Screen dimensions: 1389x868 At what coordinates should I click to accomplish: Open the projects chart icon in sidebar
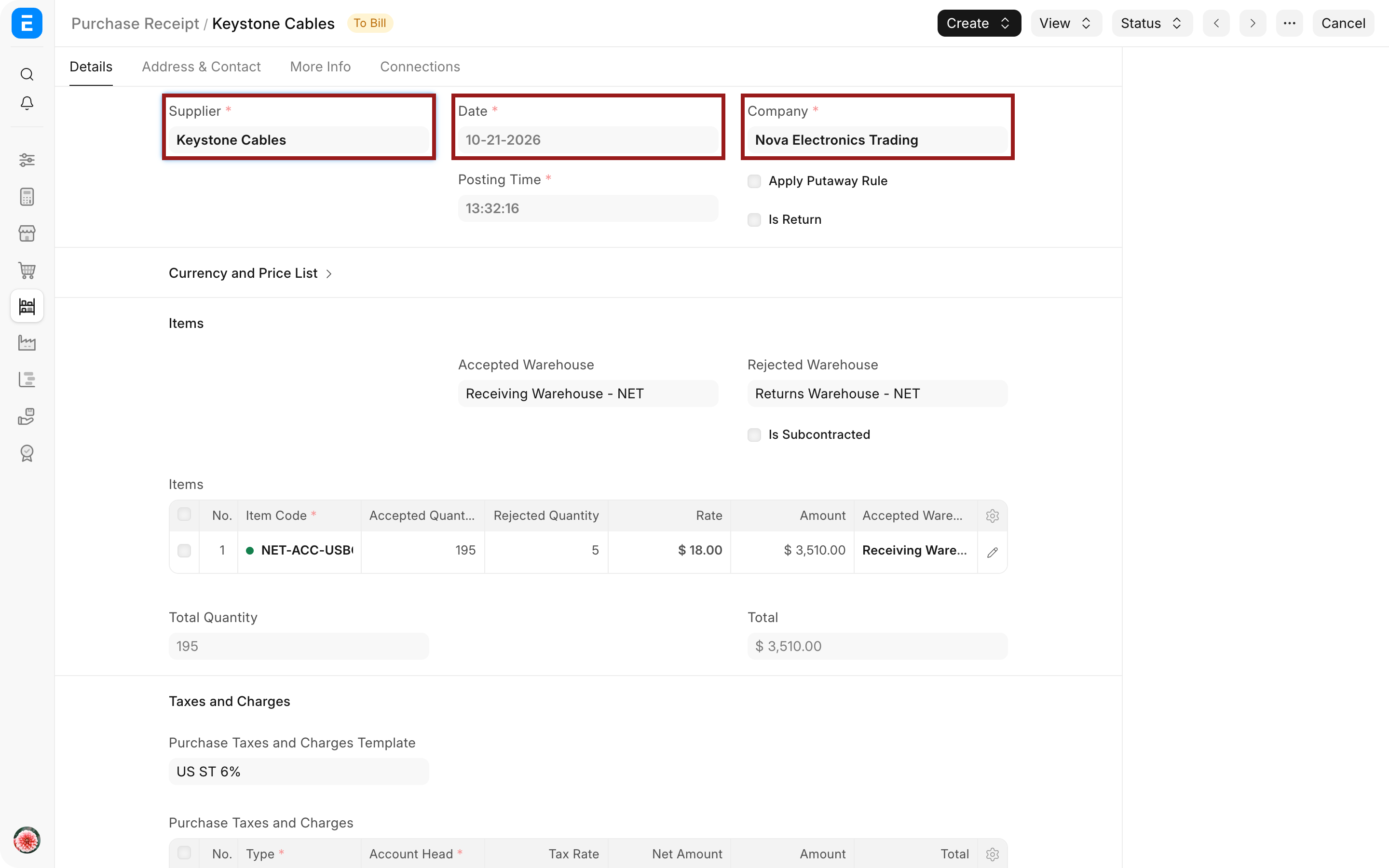(x=27, y=380)
